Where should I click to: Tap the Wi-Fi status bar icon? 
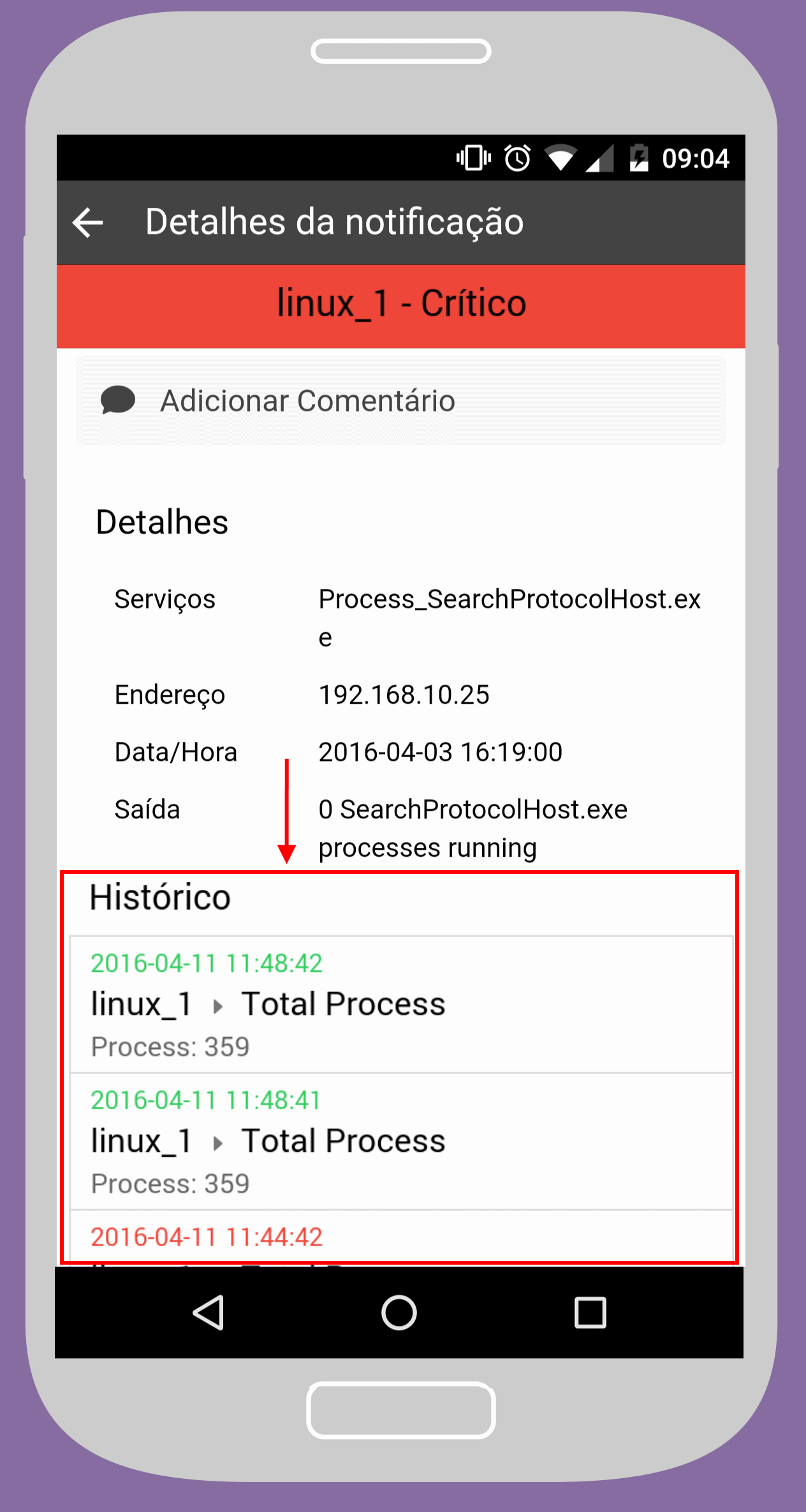click(561, 158)
